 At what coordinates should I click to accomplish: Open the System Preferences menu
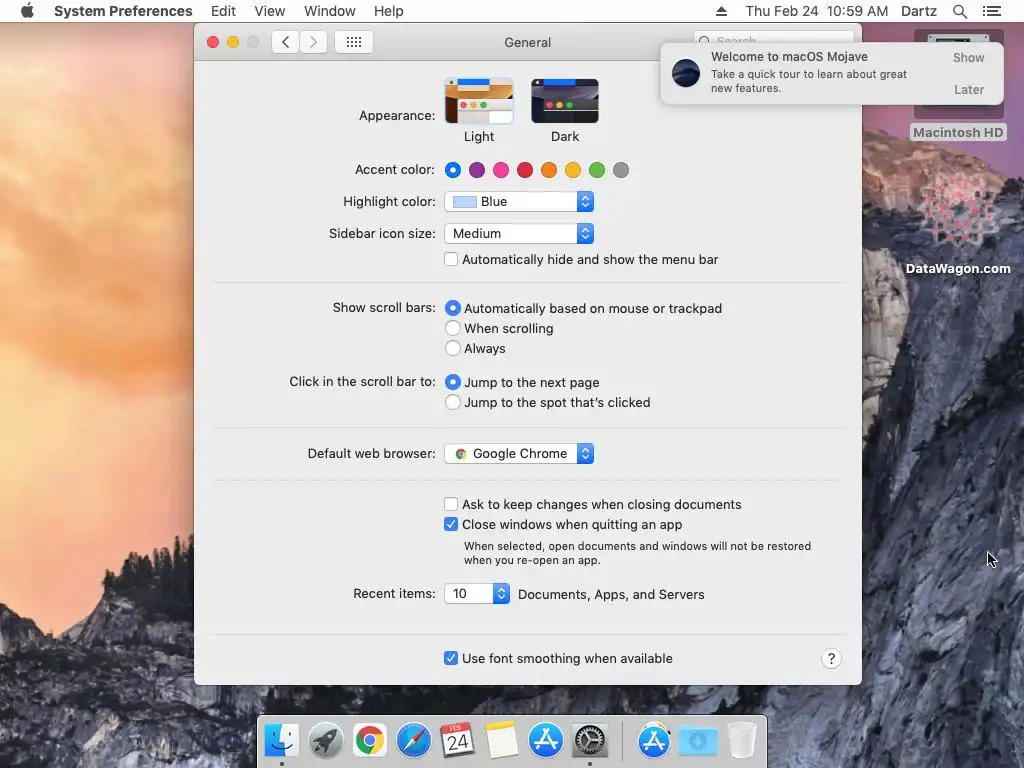tap(123, 11)
